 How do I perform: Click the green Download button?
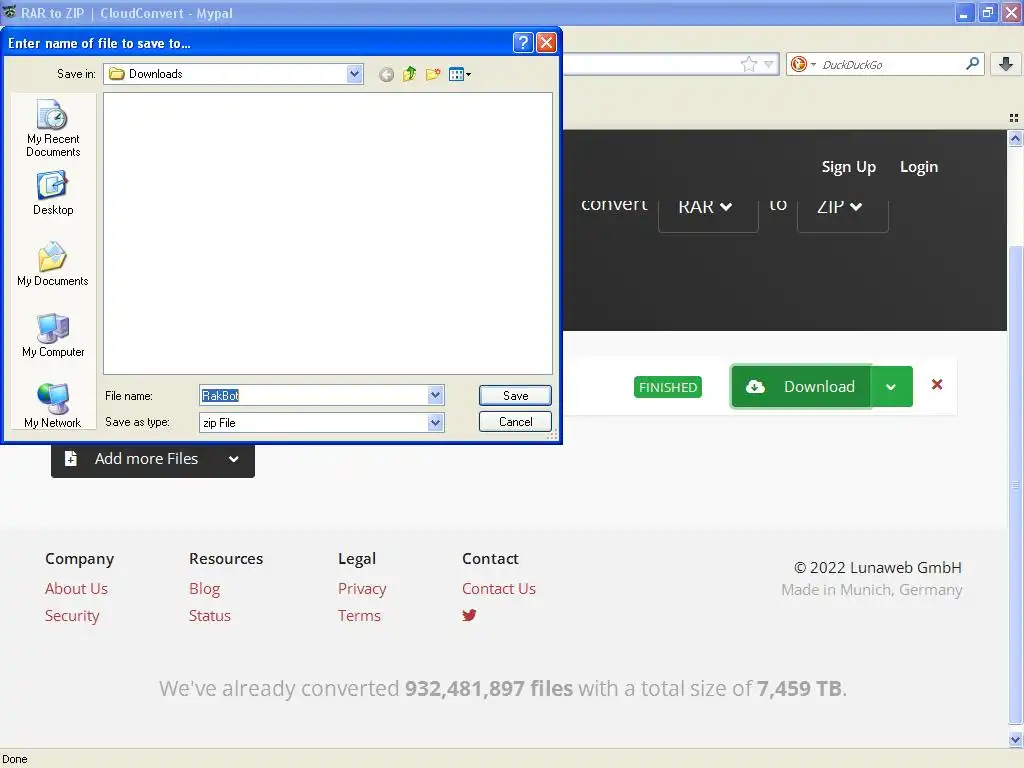(x=801, y=387)
